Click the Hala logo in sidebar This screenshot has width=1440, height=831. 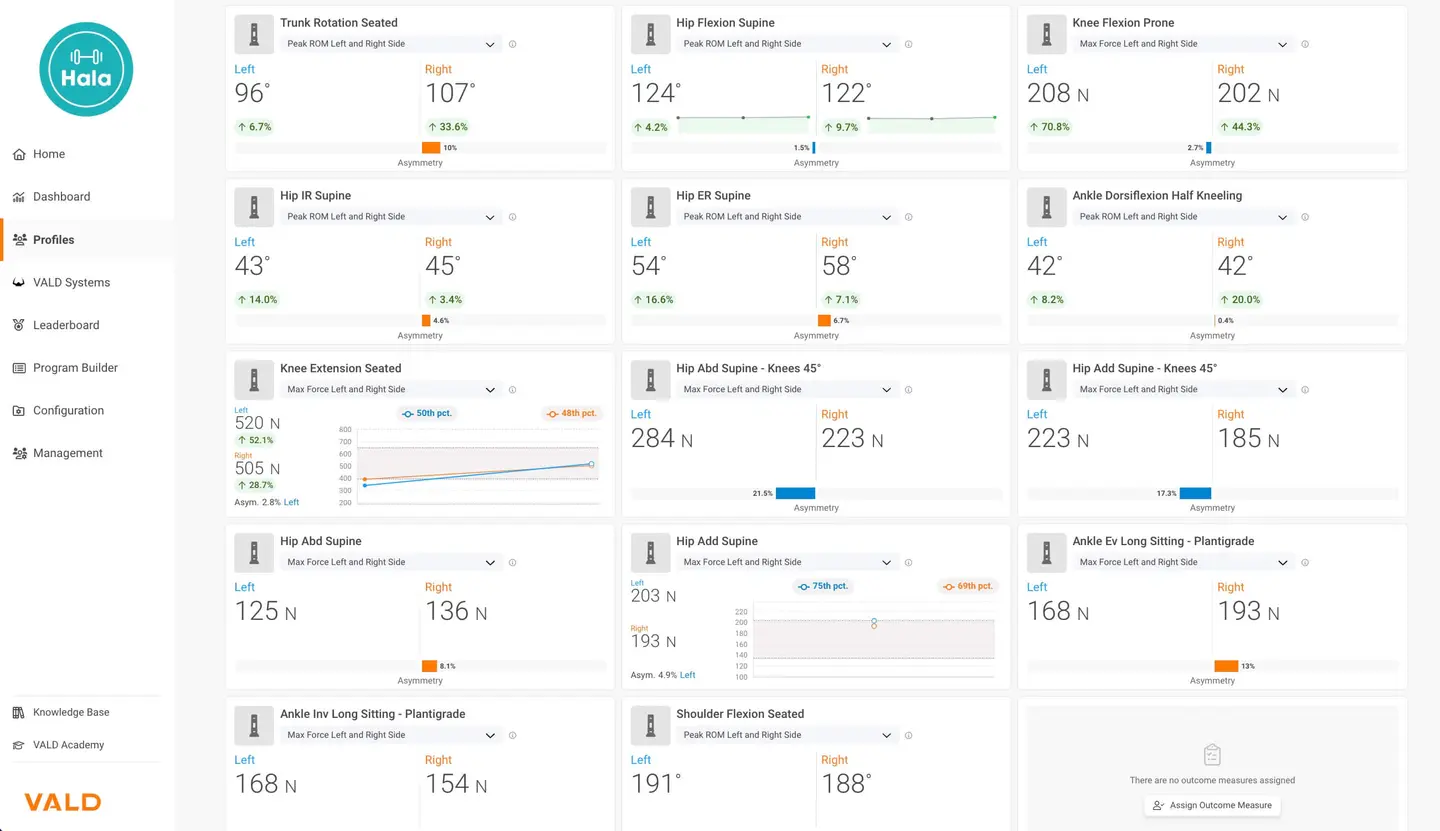pos(86,69)
